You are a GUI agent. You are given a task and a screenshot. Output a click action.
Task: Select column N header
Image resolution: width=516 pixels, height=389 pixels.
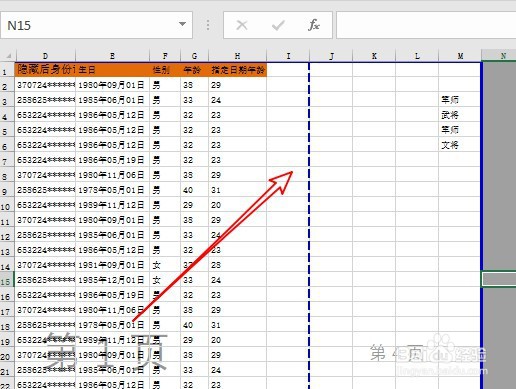[499, 56]
